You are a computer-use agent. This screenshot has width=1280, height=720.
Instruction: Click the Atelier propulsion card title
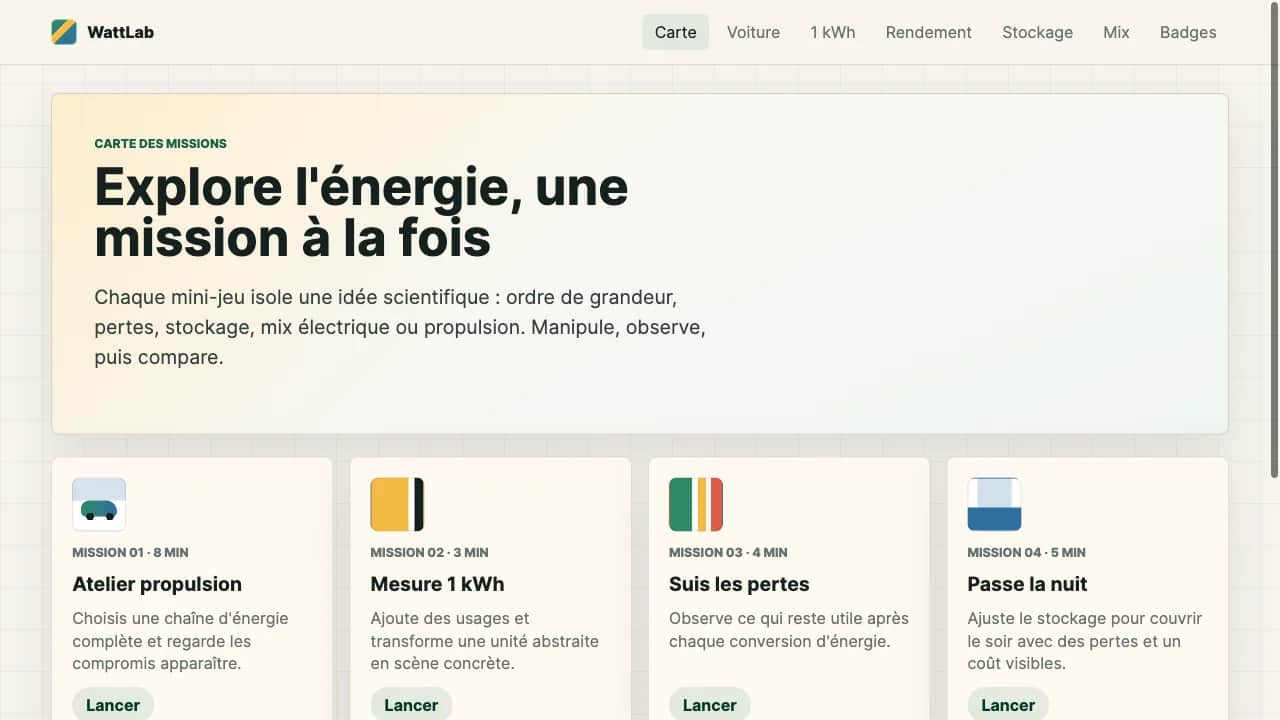coord(157,584)
